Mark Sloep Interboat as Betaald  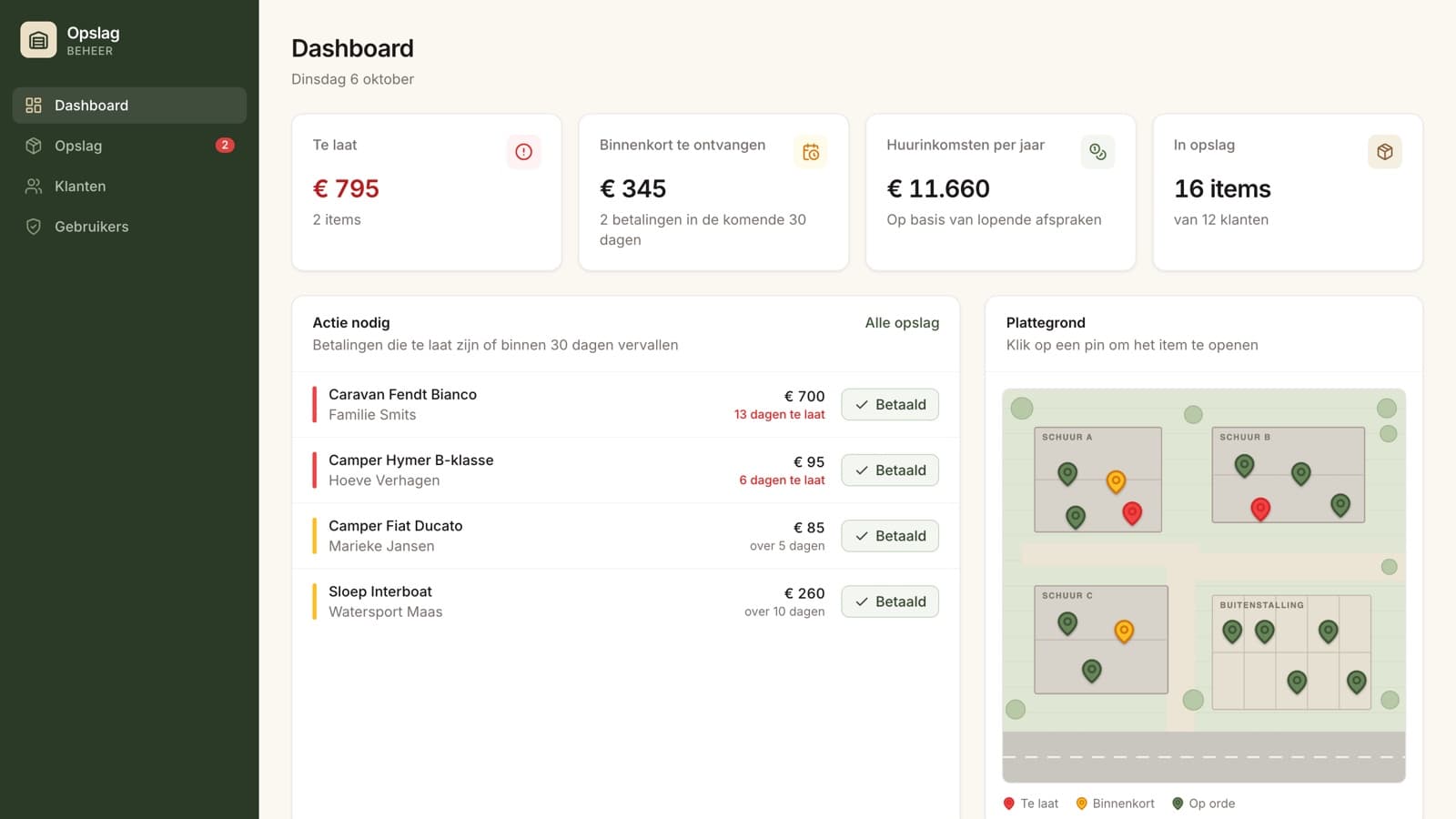(890, 602)
